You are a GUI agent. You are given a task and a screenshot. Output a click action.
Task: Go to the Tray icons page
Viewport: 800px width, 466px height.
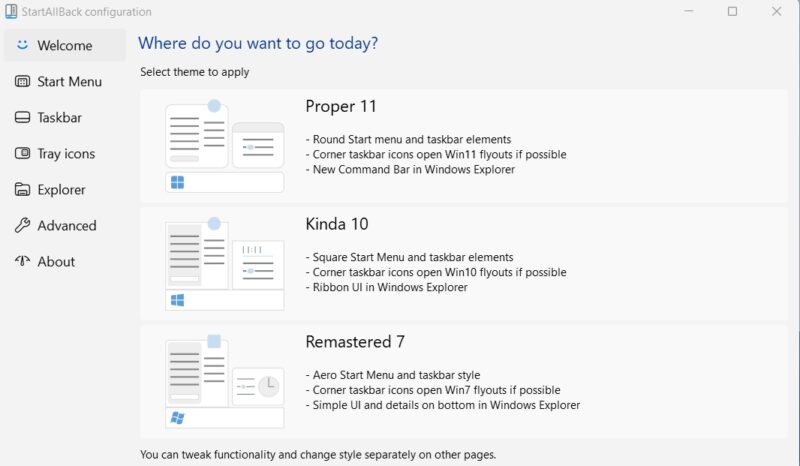pos(66,153)
